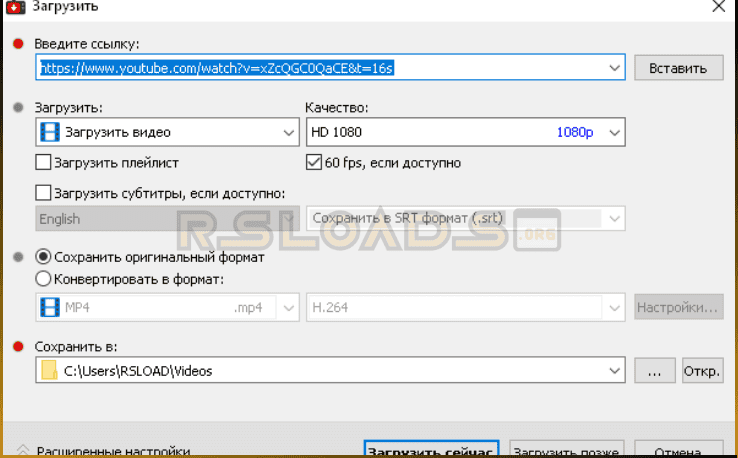738x458 pixels.
Task: Open the save folder path dropdown arrow
Action: [x=614, y=370]
